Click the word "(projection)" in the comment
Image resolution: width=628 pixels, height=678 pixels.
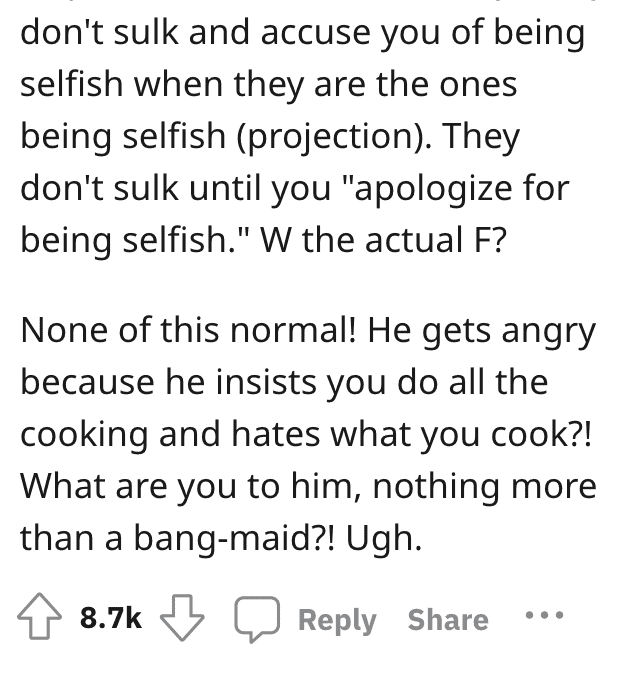(x=333, y=137)
